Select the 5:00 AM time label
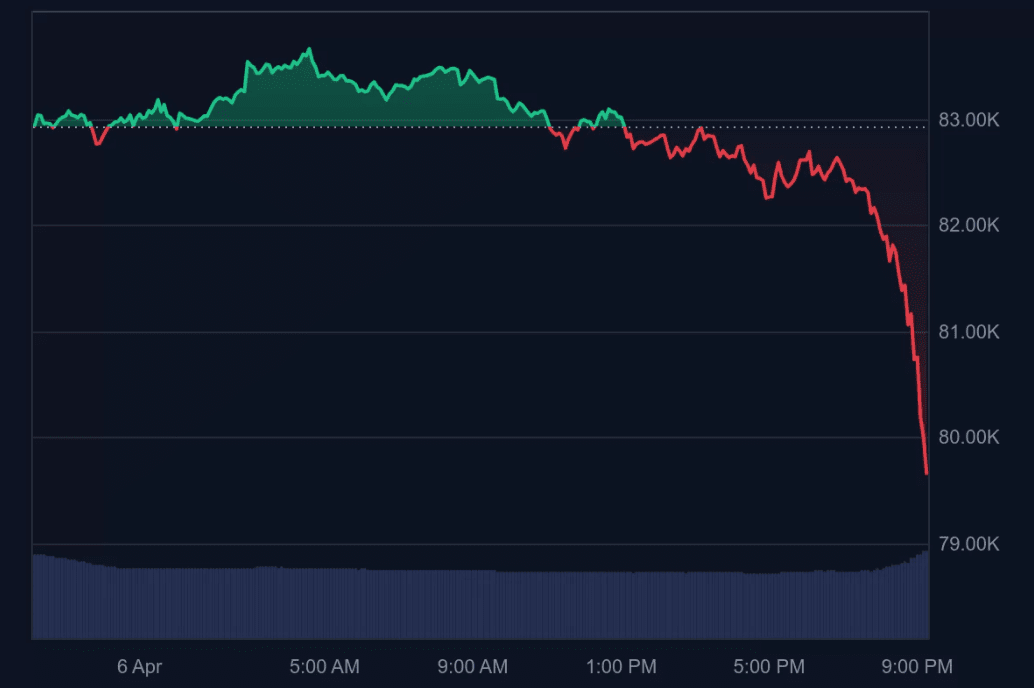The width and height of the screenshot is (1034, 688). (x=325, y=666)
